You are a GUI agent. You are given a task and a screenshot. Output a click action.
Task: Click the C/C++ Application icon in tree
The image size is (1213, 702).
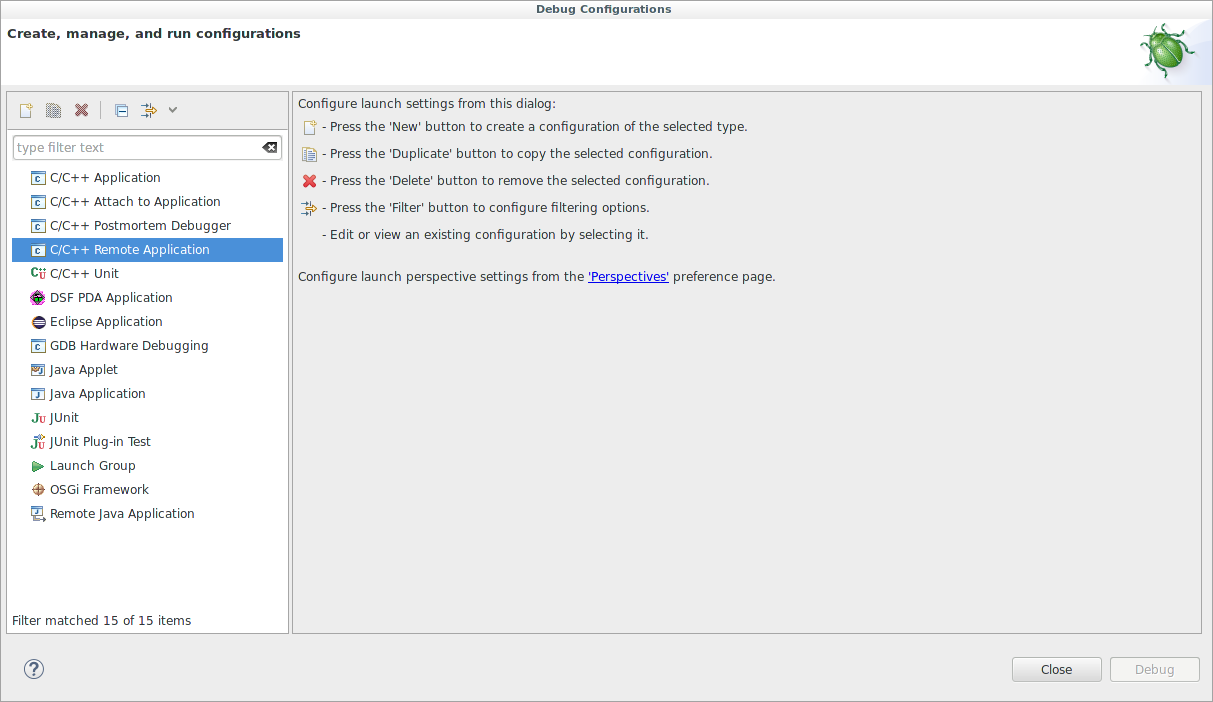click(x=38, y=178)
